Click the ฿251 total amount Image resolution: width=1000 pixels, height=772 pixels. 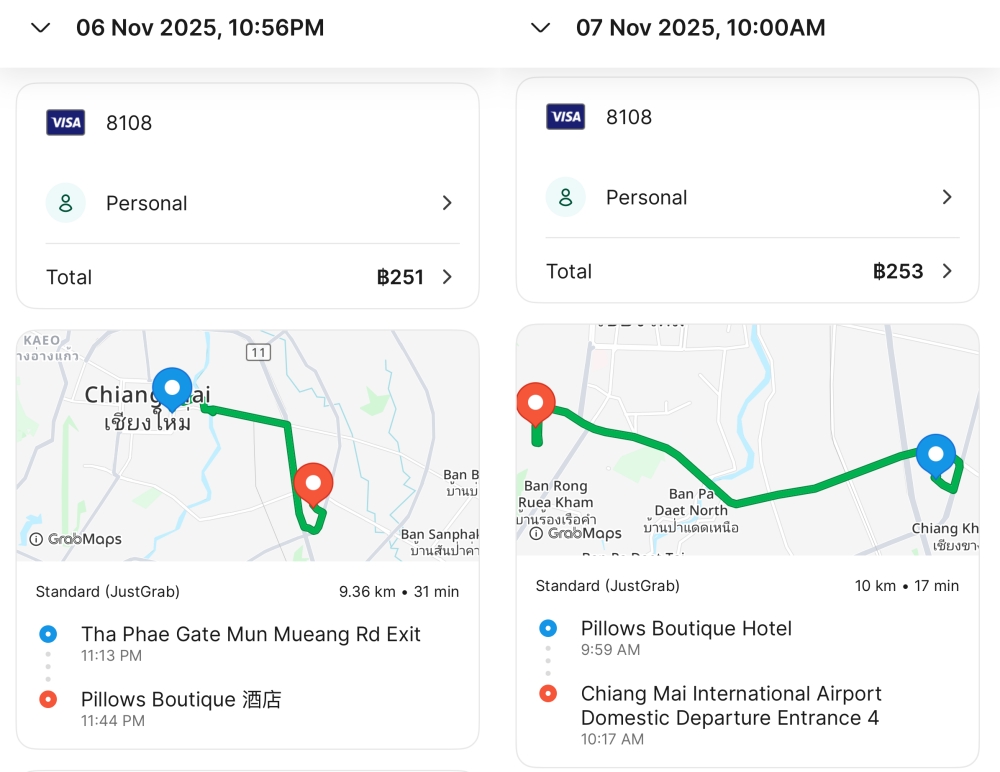400,277
